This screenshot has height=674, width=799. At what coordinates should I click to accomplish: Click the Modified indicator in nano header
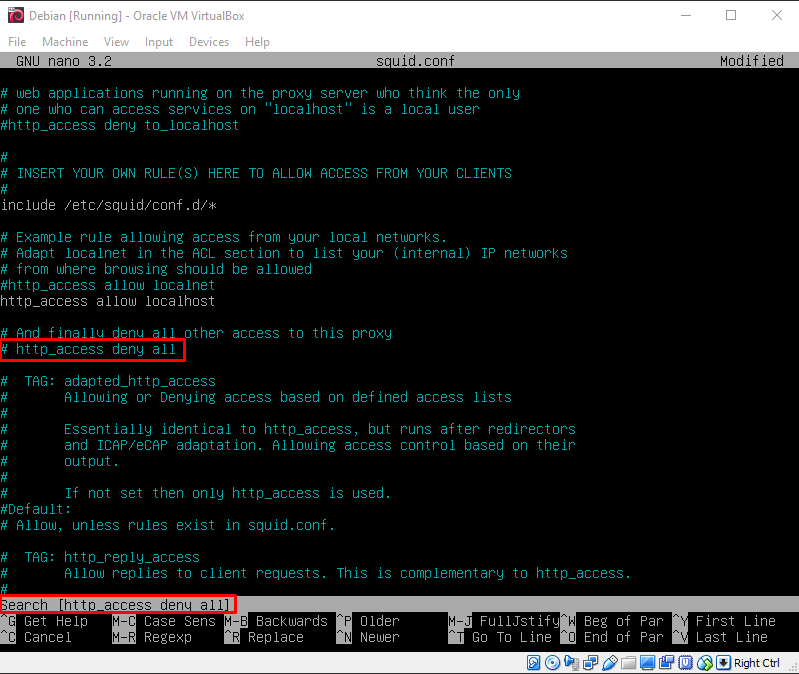coord(752,61)
